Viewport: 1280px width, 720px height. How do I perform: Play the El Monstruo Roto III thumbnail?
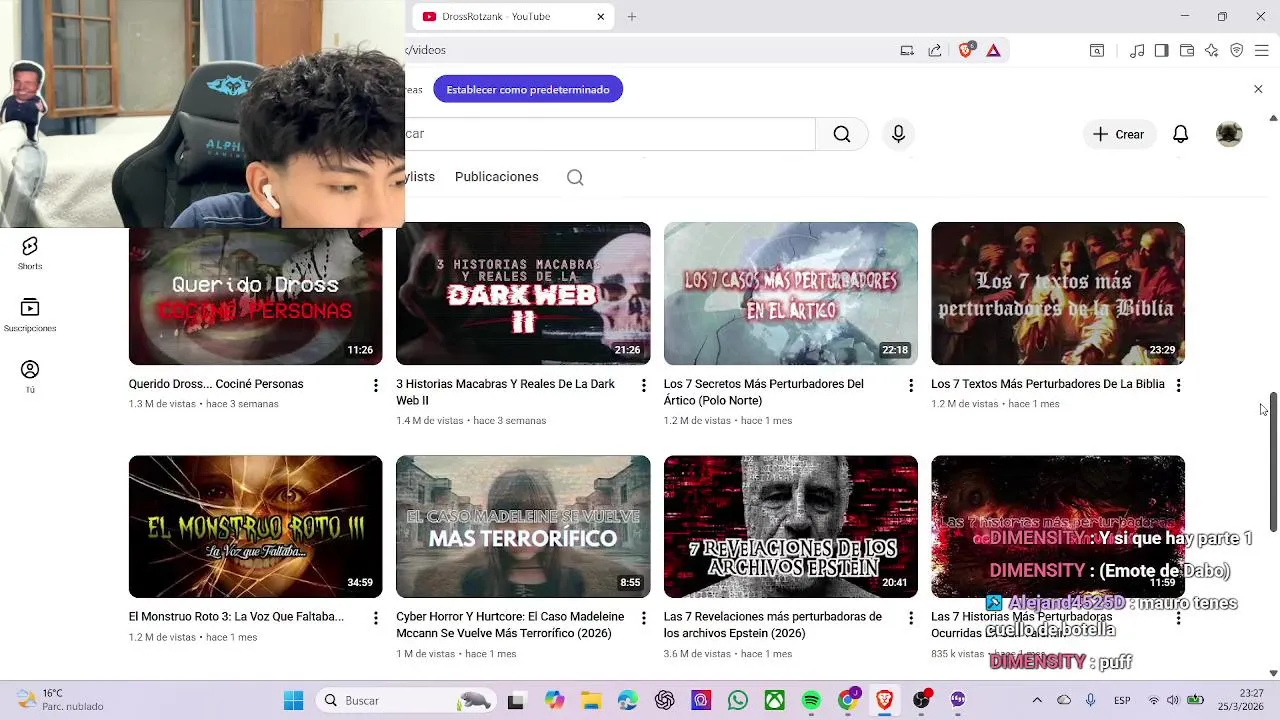pyautogui.click(x=255, y=526)
